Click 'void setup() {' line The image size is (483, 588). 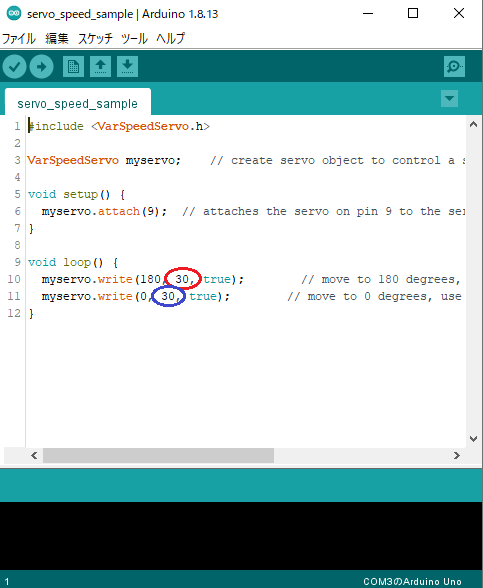[76, 194]
